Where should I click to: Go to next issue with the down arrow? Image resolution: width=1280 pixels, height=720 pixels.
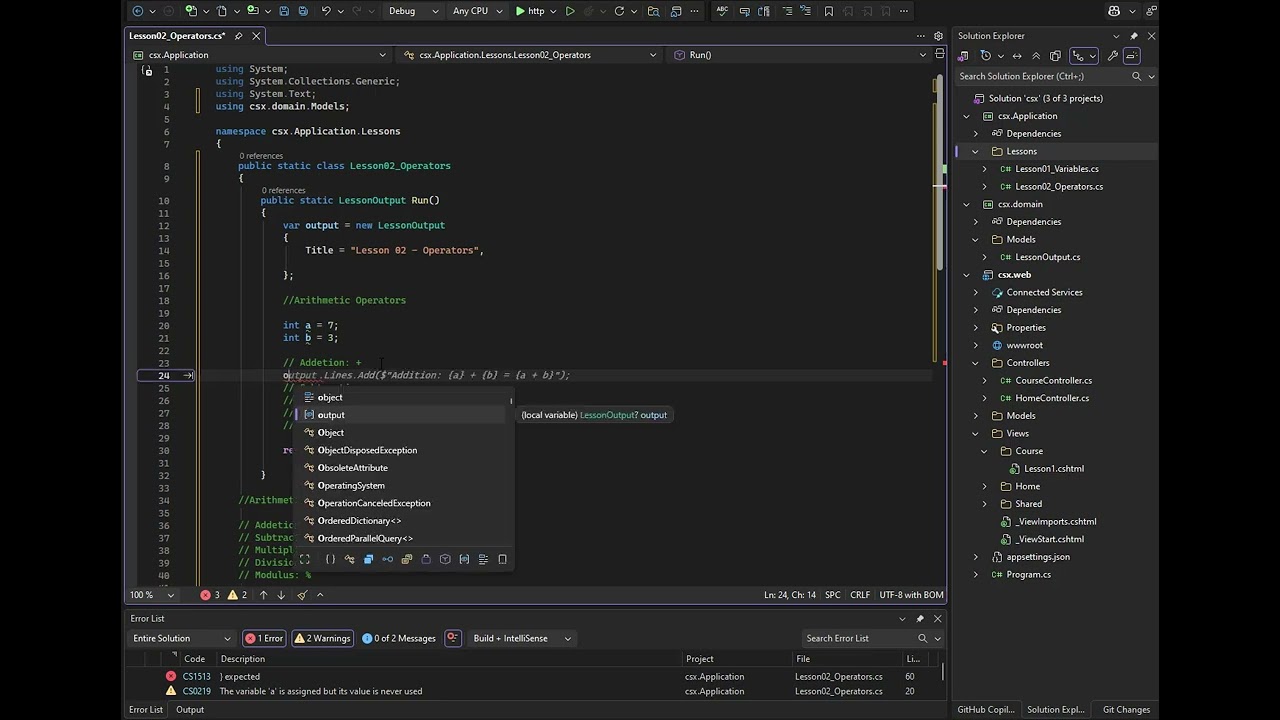[x=281, y=595]
